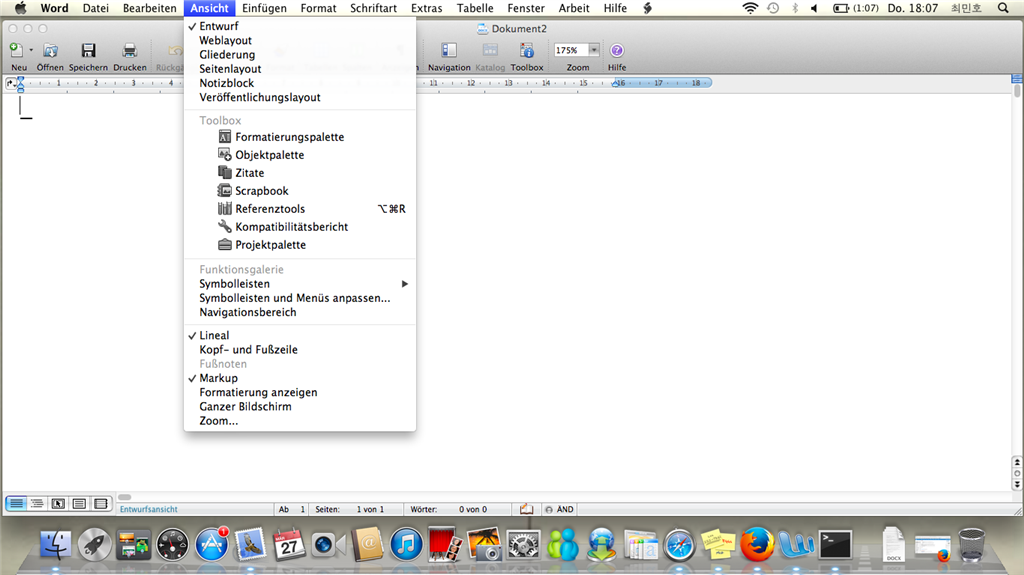This screenshot has height=575, width=1024.
Task: Click the Drucken printer icon
Action: click(x=129, y=50)
